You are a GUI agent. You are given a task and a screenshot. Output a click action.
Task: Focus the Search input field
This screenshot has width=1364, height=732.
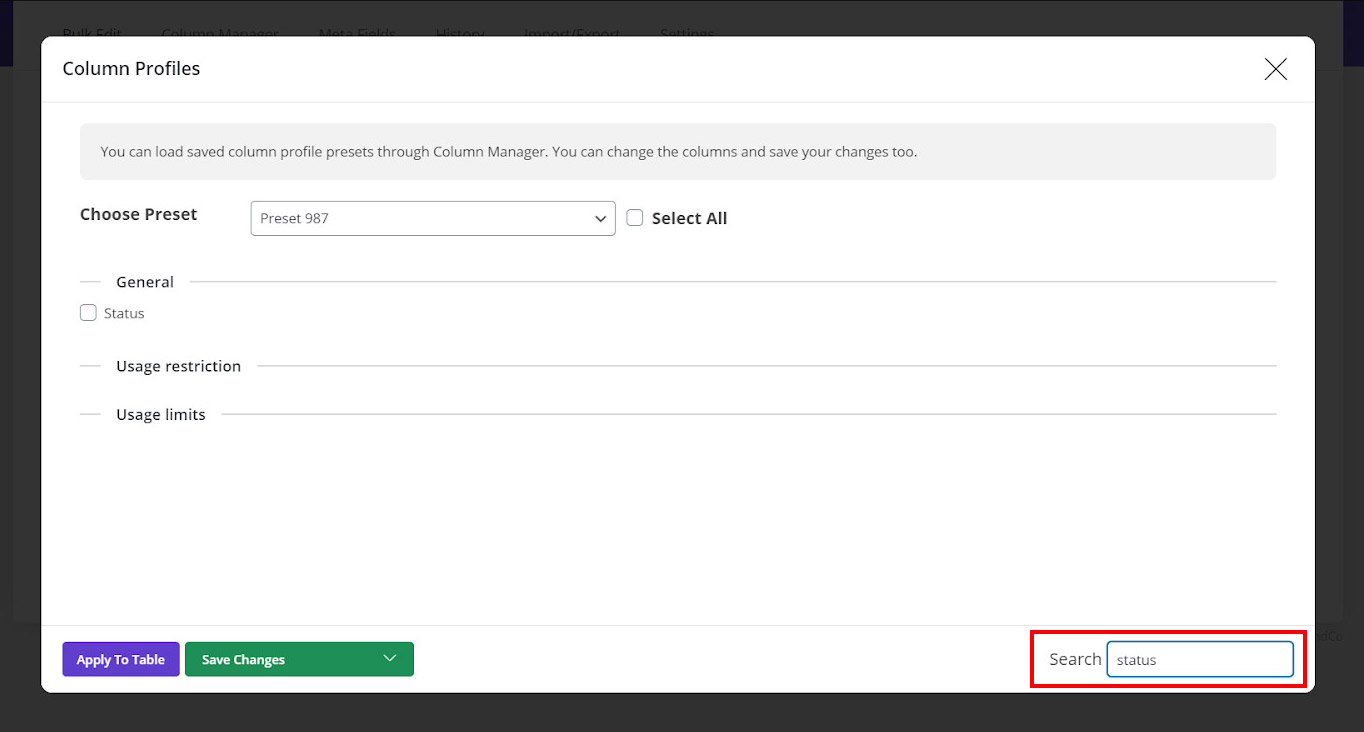point(1200,659)
